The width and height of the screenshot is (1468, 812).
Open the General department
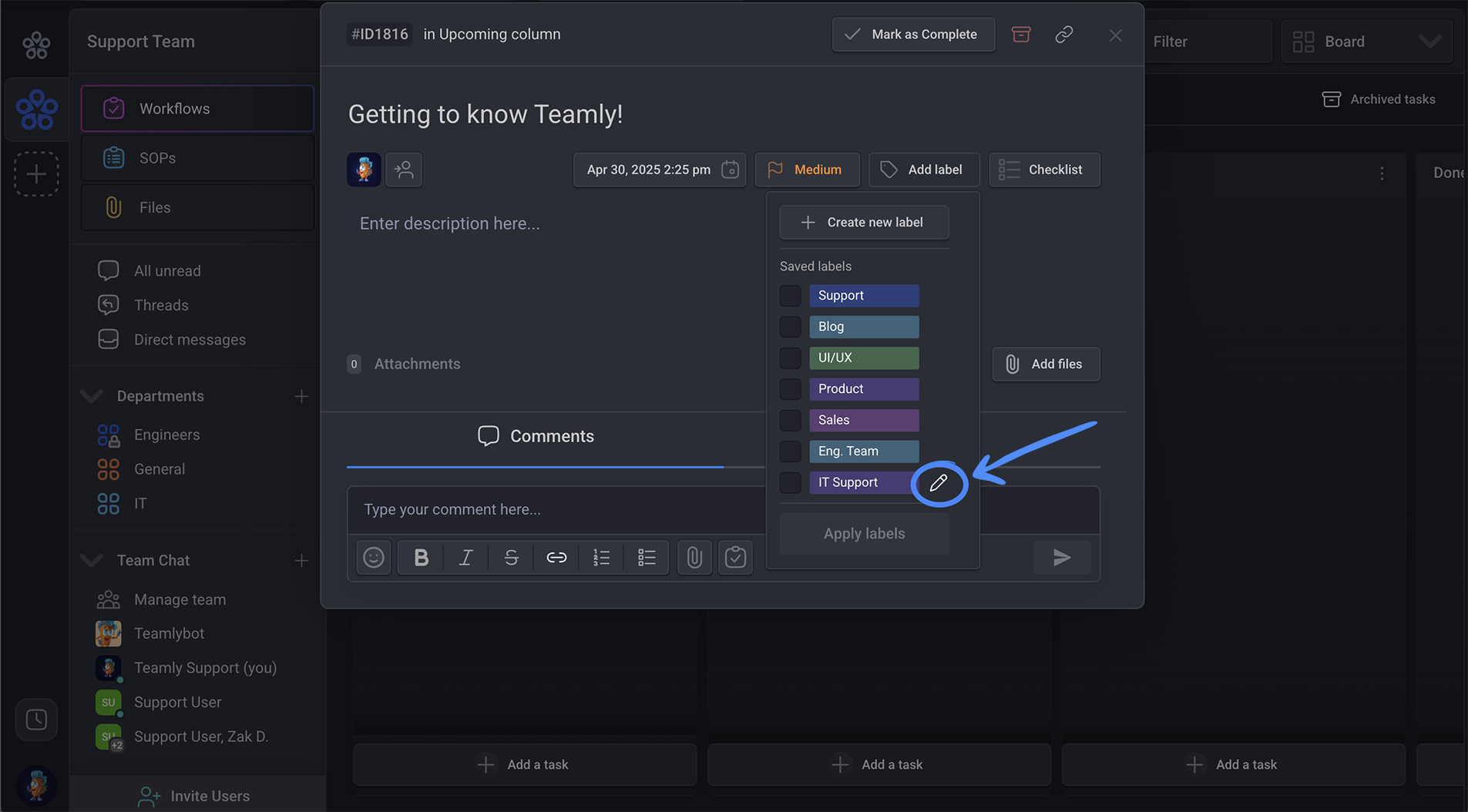(160, 469)
